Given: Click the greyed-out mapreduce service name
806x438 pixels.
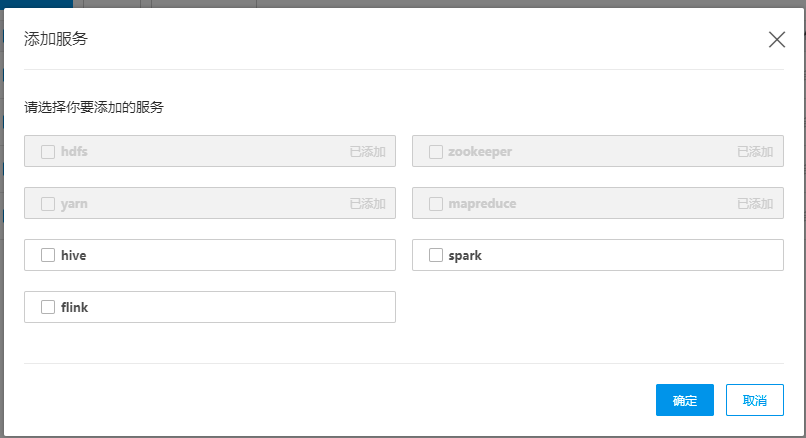Looking at the screenshot, I should click(x=482, y=204).
